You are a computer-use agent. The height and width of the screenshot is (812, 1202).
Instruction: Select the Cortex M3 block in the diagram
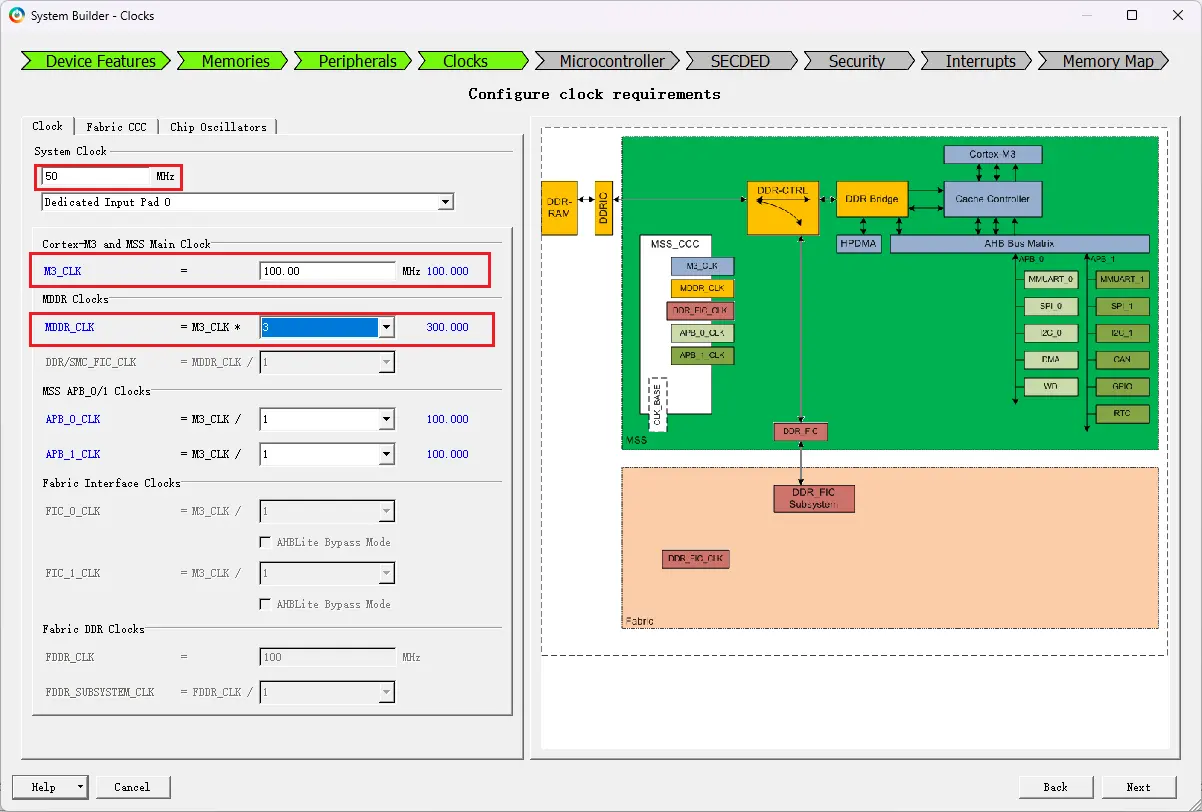[x=993, y=155]
